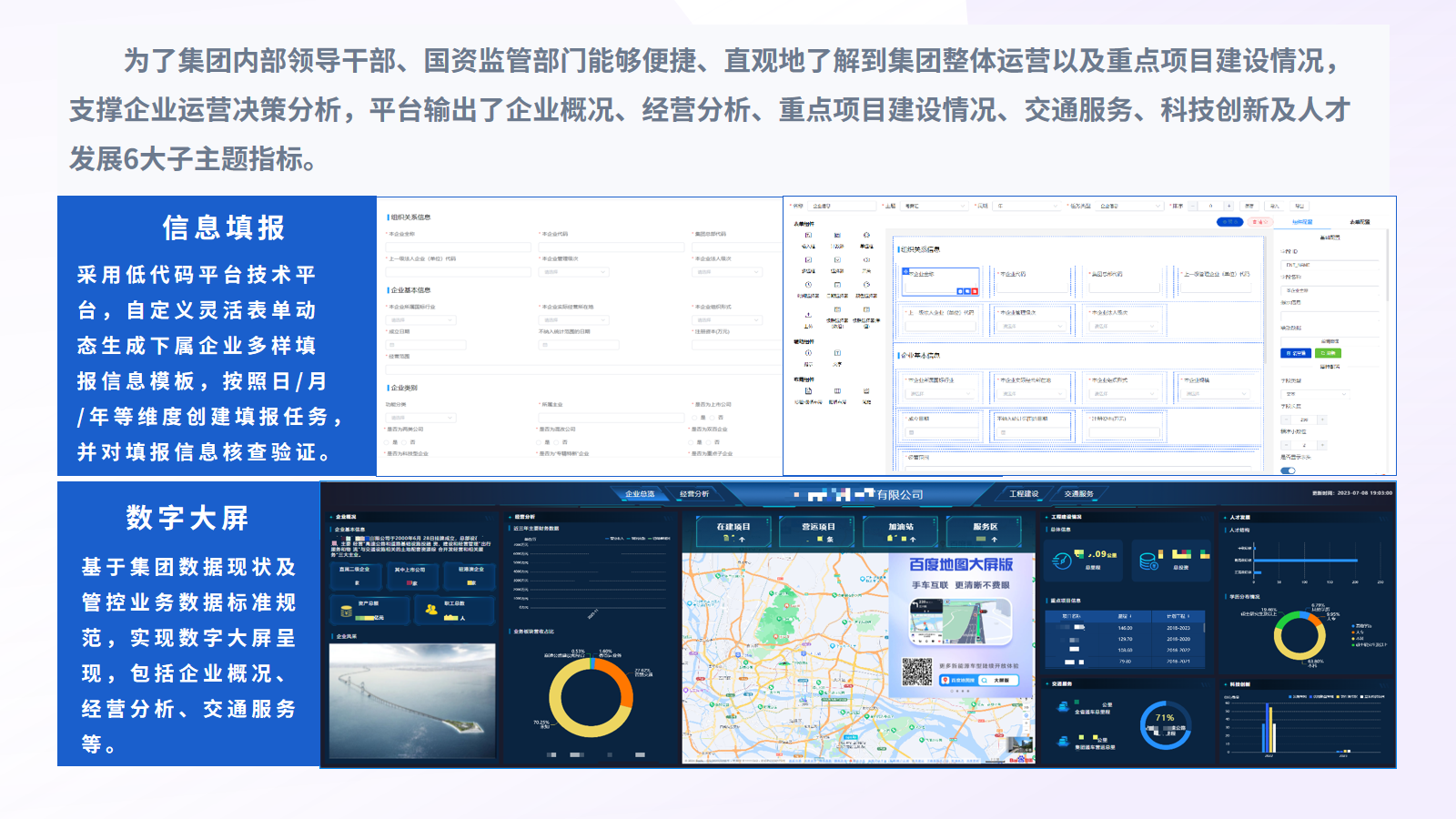Click the 成立日期 date picker field
Image resolution: width=1456 pixels, height=819 pixels.
point(426,345)
